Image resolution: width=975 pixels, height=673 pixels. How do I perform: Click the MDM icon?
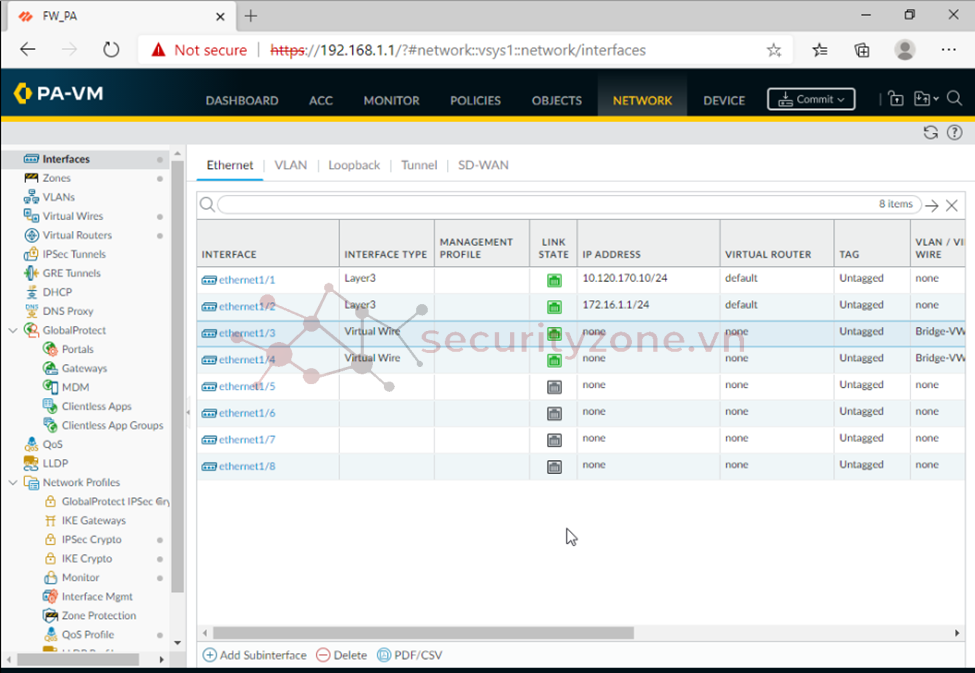[50, 387]
